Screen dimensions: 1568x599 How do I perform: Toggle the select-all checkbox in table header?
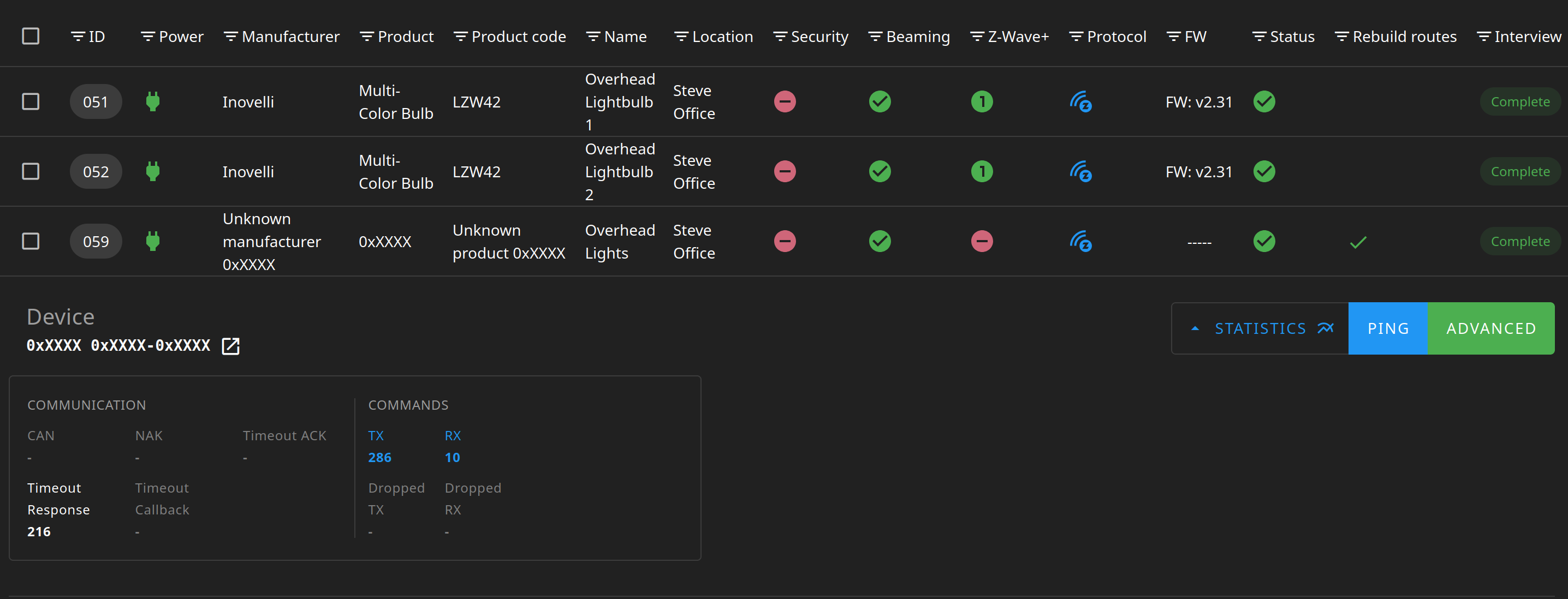click(31, 37)
